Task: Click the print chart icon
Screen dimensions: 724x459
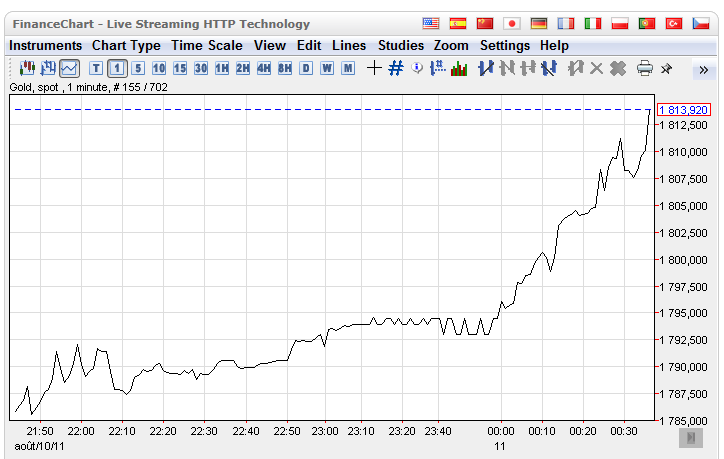Action: tap(645, 68)
